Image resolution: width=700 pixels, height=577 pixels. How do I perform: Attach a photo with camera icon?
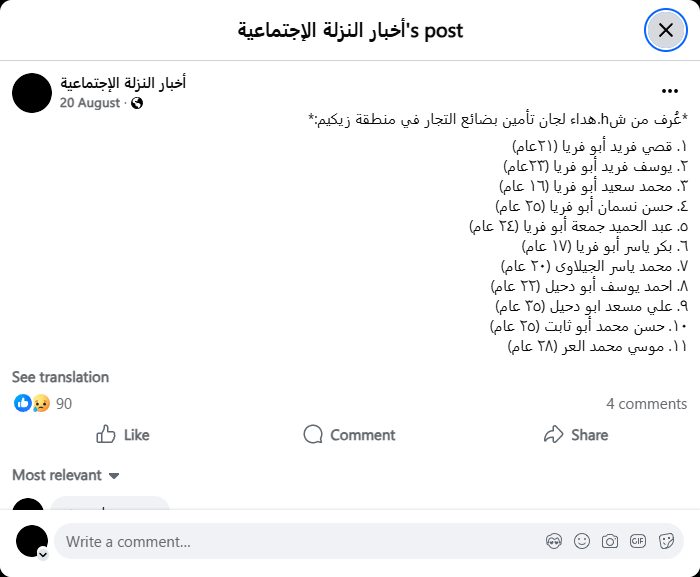(610, 542)
